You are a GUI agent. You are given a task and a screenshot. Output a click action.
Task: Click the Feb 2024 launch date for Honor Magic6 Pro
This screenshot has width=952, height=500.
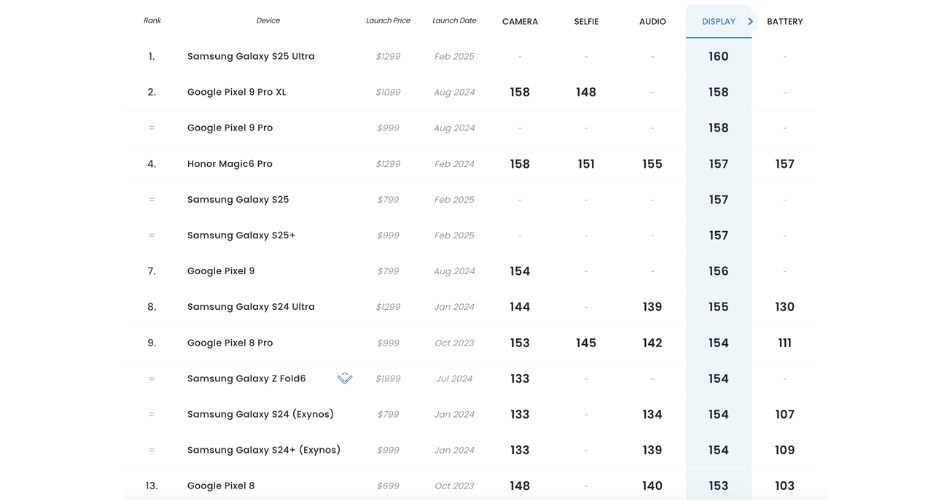click(x=454, y=164)
